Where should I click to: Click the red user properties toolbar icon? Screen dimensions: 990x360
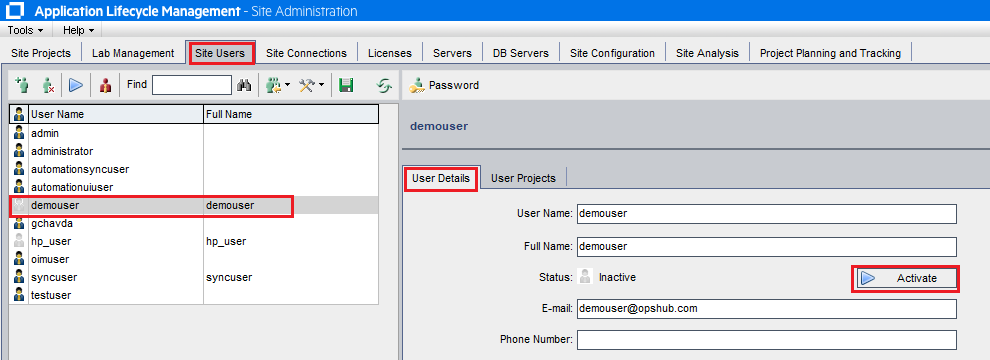pos(105,85)
